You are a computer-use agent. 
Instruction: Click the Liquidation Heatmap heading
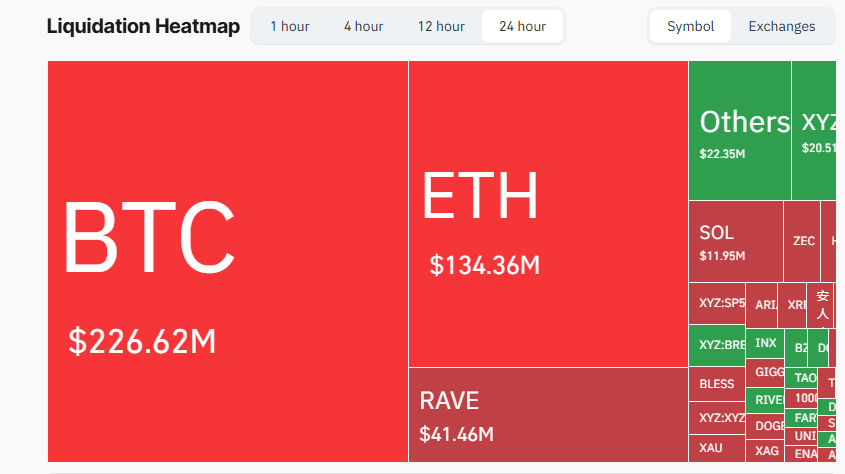143,26
